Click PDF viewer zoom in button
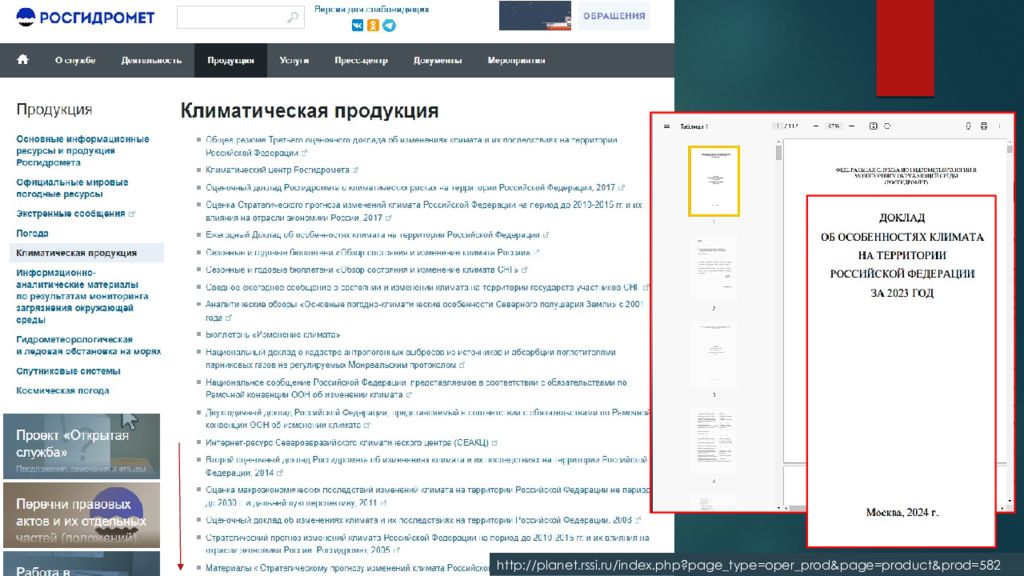The height and width of the screenshot is (576, 1024). point(852,126)
